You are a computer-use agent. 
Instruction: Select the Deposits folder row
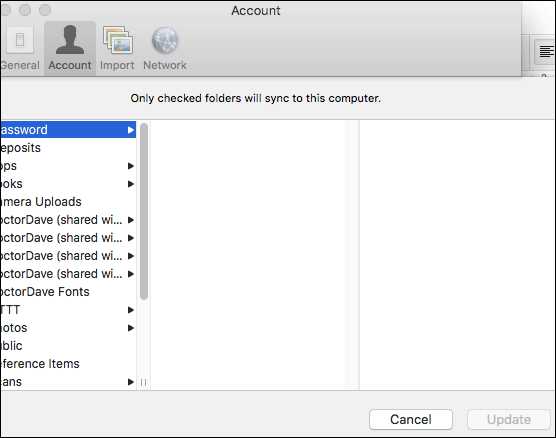(68, 148)
